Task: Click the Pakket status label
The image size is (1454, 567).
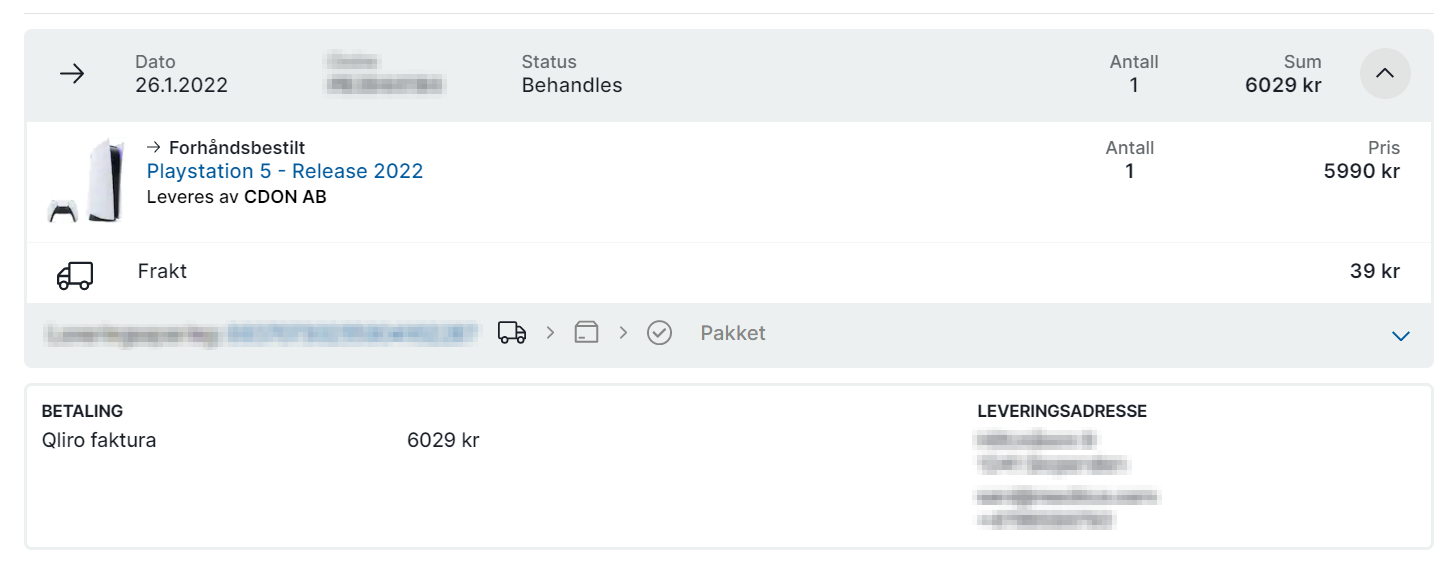Action: [x=733, y=333]
